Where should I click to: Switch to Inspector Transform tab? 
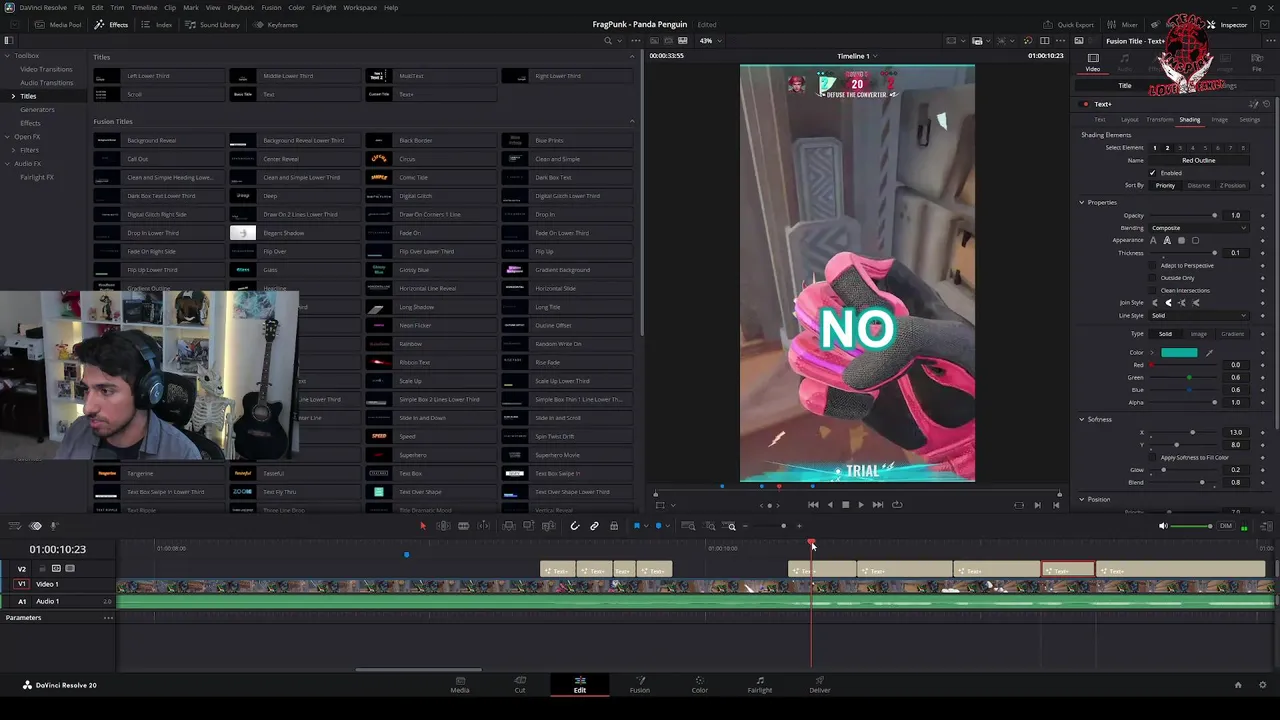click(x=1160, y=120)
